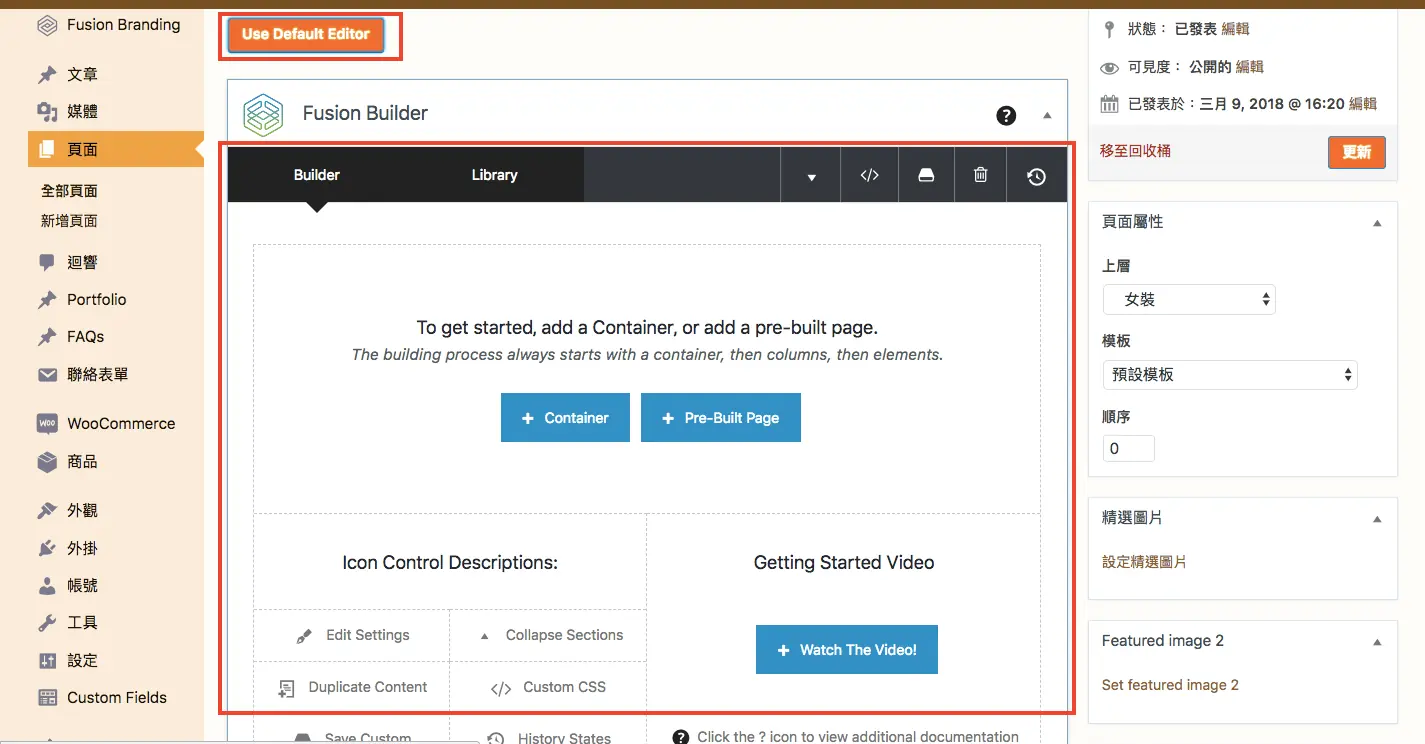This screenshot has width=1425, height=744.
Task: Open the toolbar dropdown caret in builder bar
Action: click(x=811, y=176)
